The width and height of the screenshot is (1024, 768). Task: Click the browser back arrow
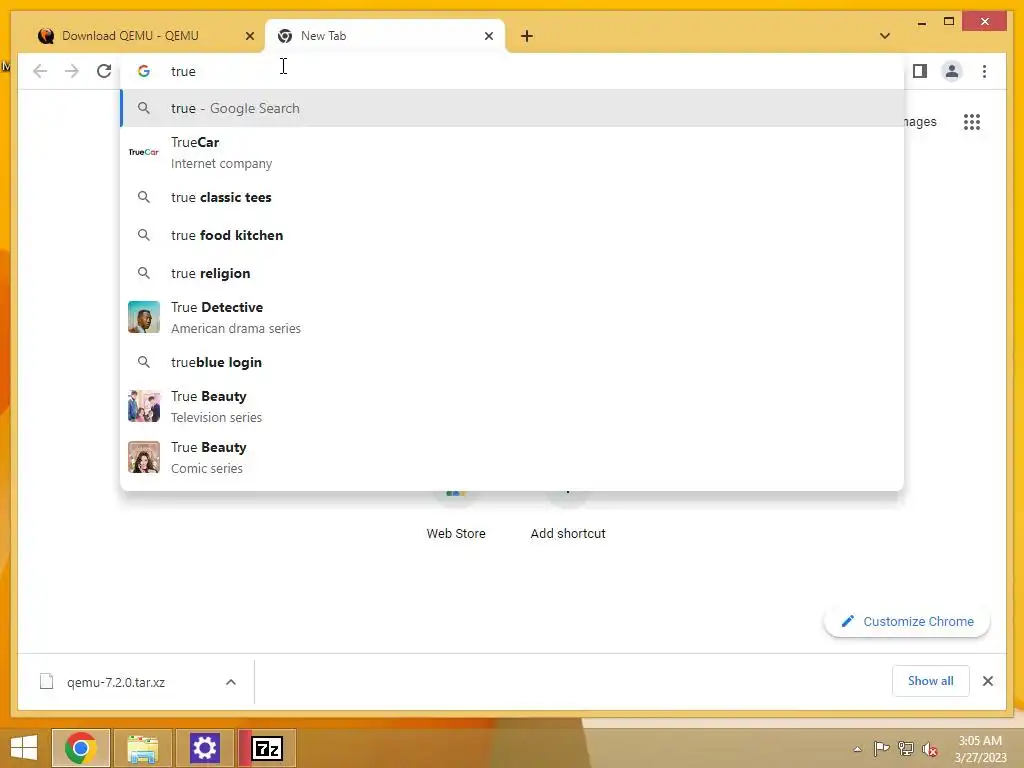40,71
